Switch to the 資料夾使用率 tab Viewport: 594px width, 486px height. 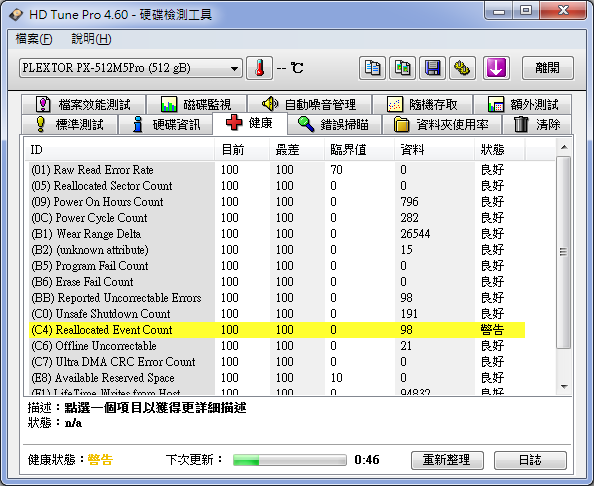[442, 124]
